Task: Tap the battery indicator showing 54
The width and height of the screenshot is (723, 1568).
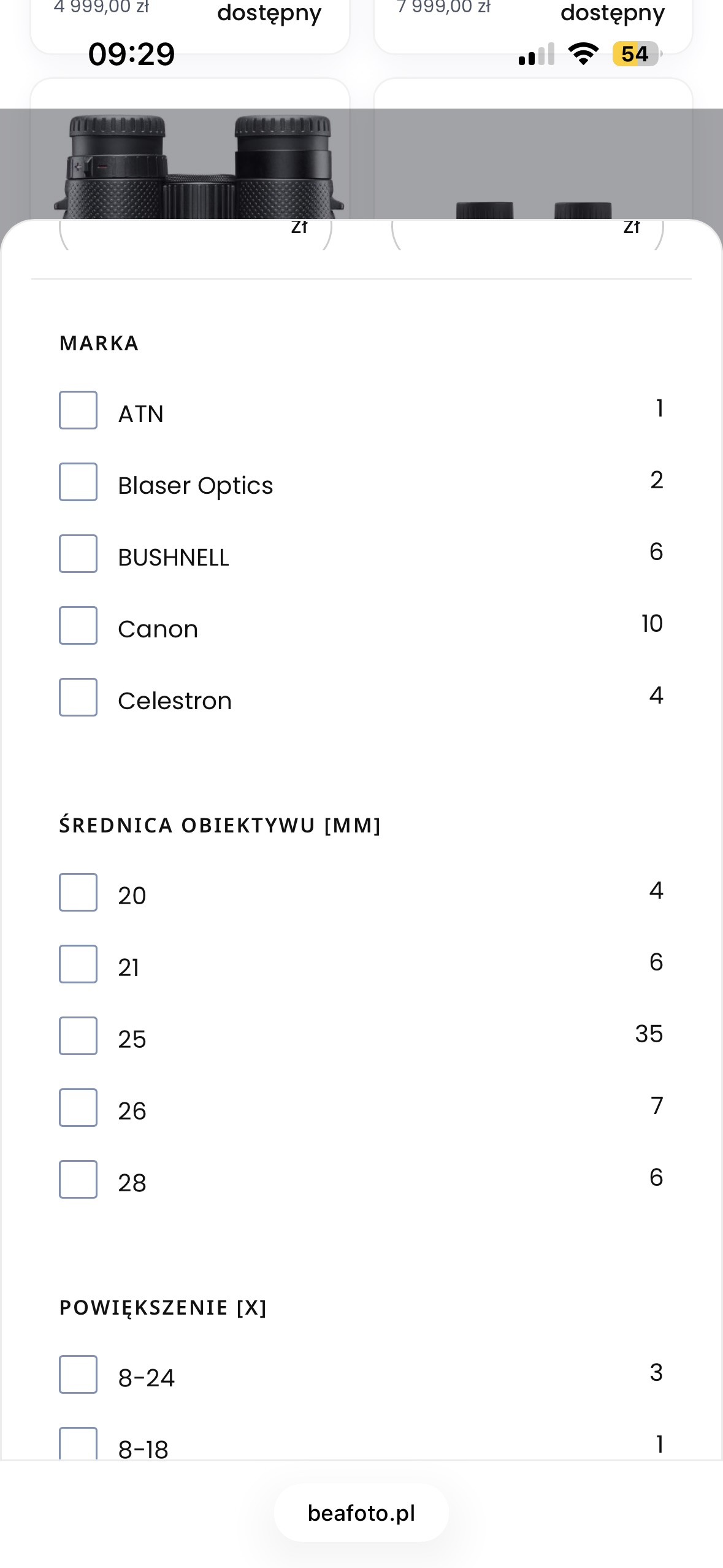Action: [637, 54]
